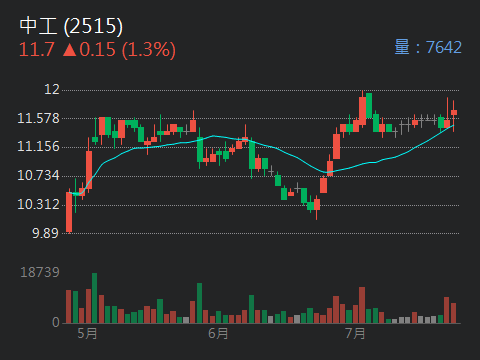Click the 11.578 price axis label
480x360 pixels.
tap(38, 118)
